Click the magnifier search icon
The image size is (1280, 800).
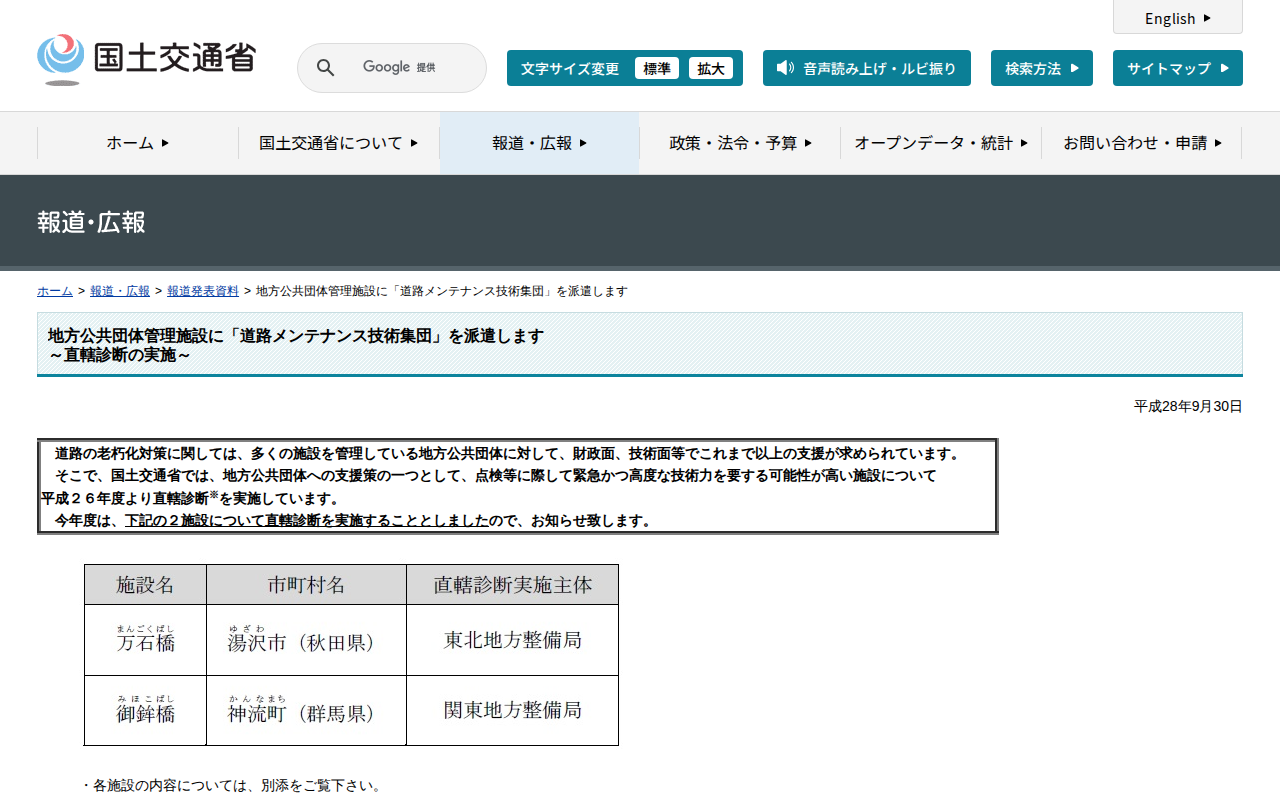click(325, 68)
